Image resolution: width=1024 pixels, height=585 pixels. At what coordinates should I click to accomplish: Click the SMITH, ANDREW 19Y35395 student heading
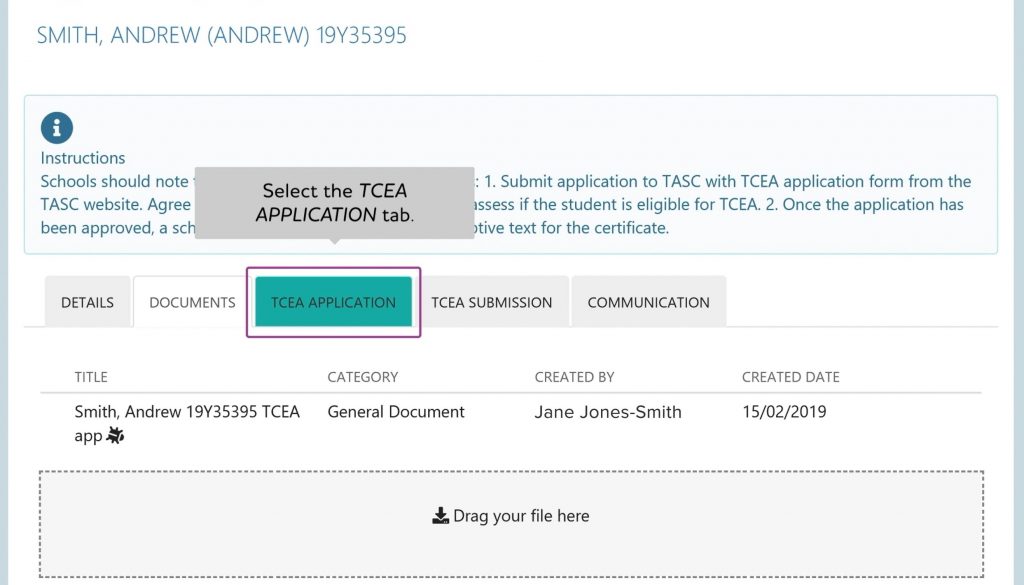pos(222,35)
